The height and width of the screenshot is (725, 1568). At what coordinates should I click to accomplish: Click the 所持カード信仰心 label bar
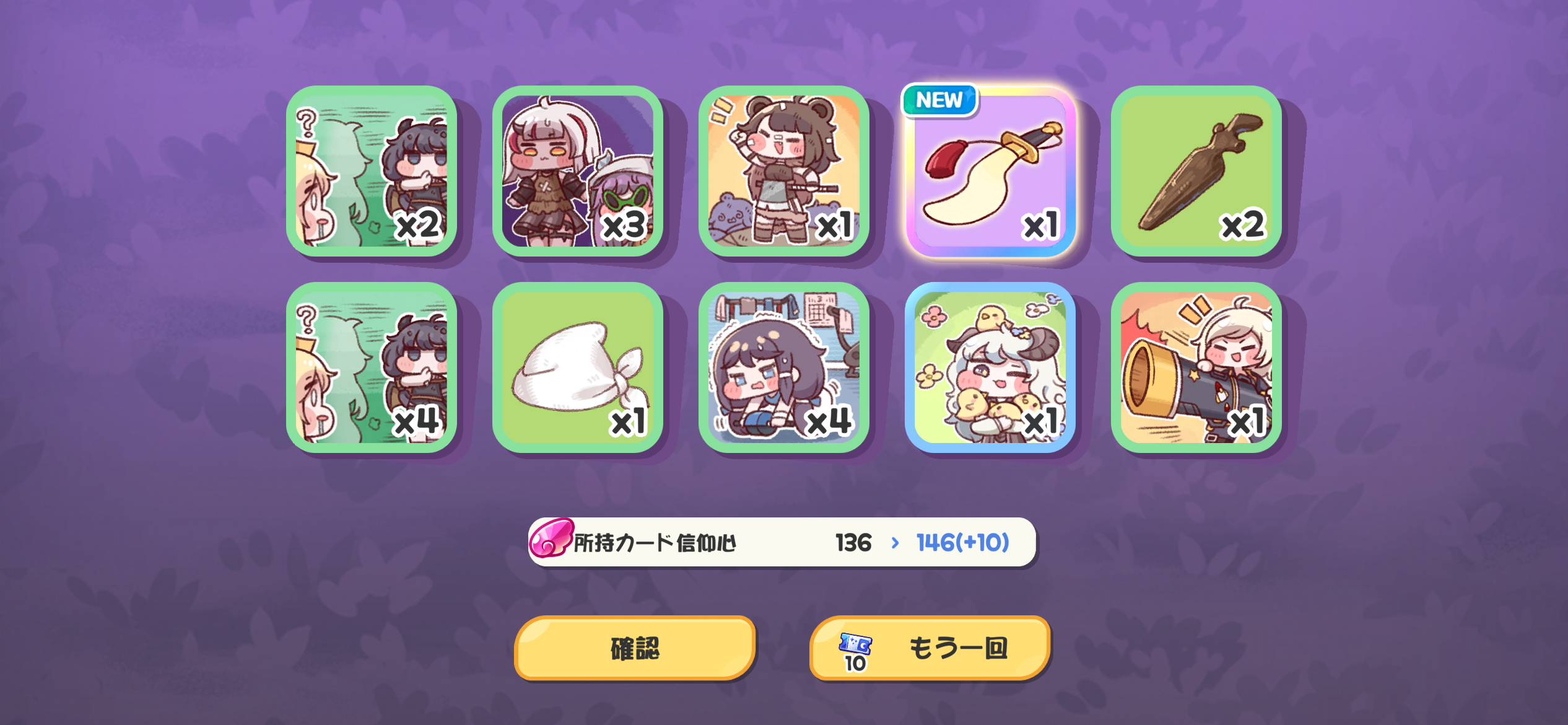pos(782,542)
